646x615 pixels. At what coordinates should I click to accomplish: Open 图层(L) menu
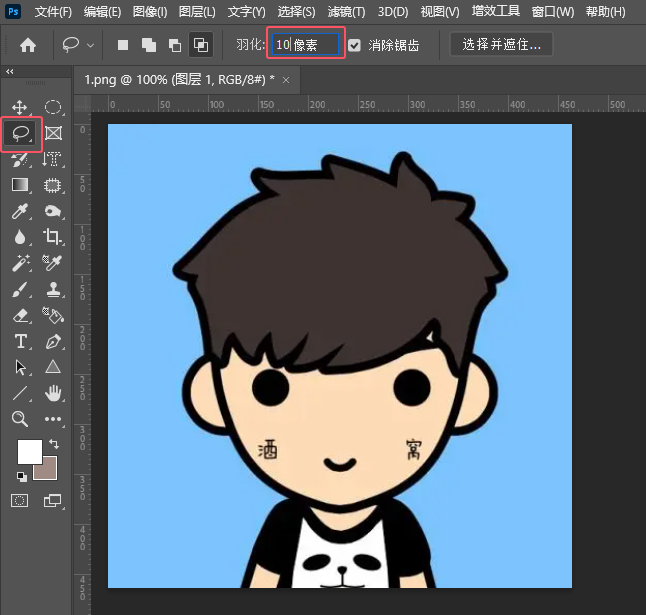click(197, 12)
